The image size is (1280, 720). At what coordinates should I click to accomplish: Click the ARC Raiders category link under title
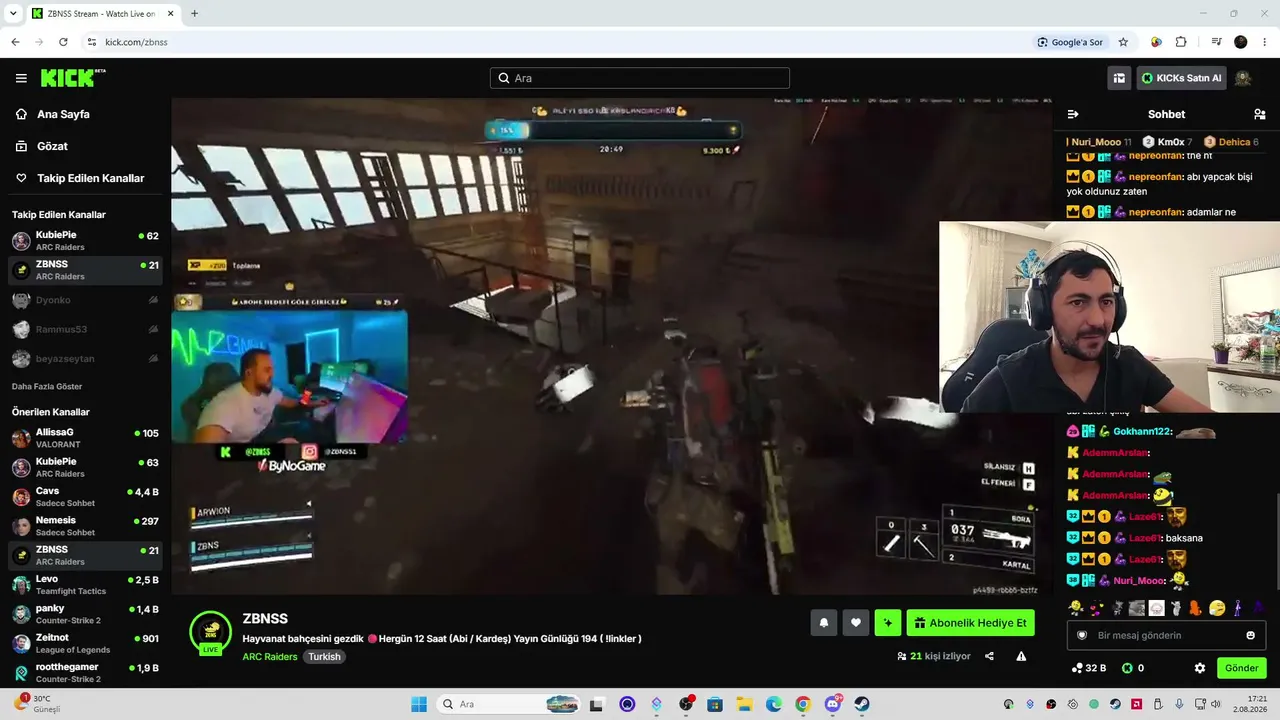270,657
